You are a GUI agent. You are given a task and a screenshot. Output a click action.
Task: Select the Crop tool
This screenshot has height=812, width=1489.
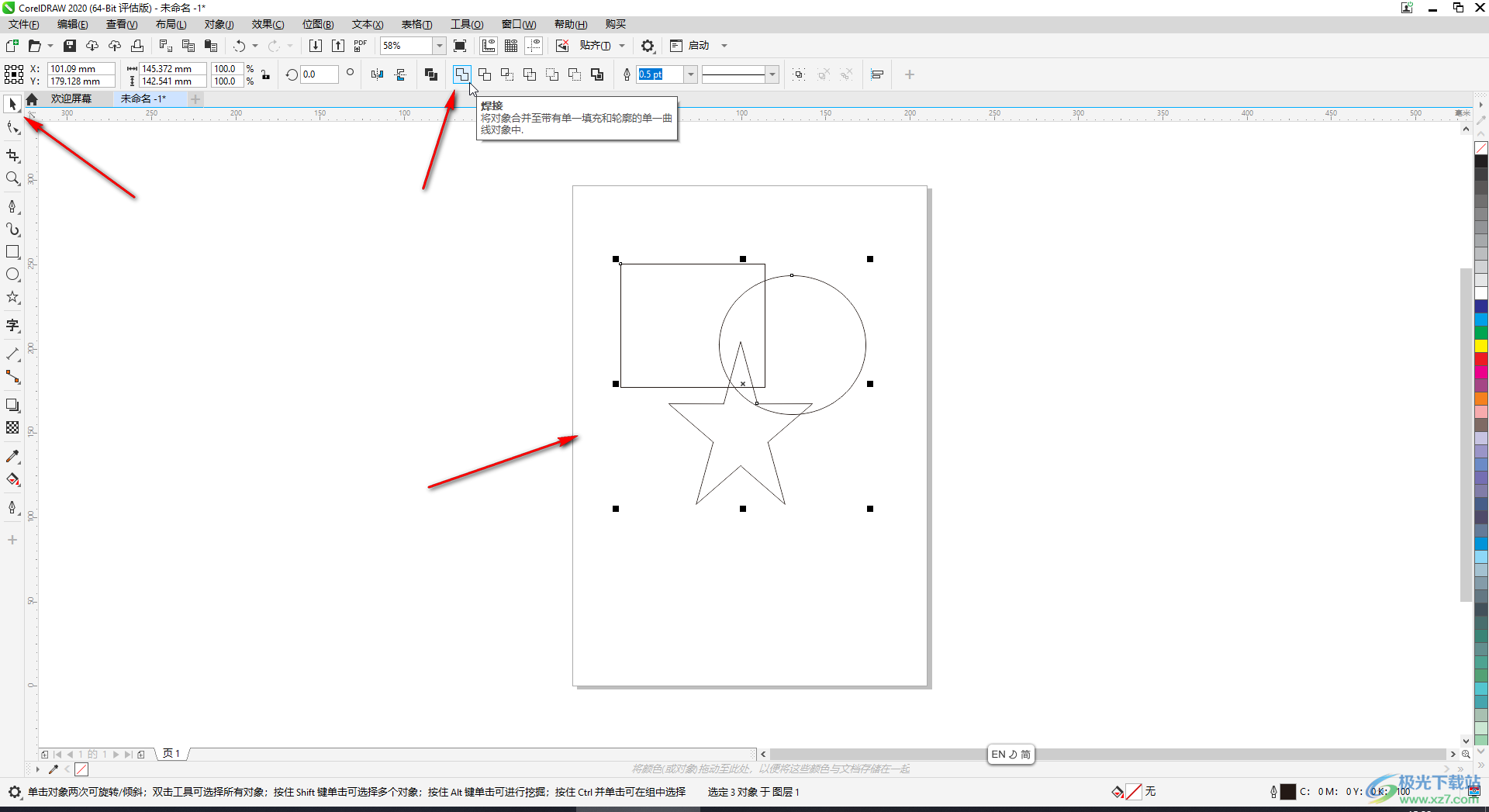pyautogui.click(x=12, y=156)
